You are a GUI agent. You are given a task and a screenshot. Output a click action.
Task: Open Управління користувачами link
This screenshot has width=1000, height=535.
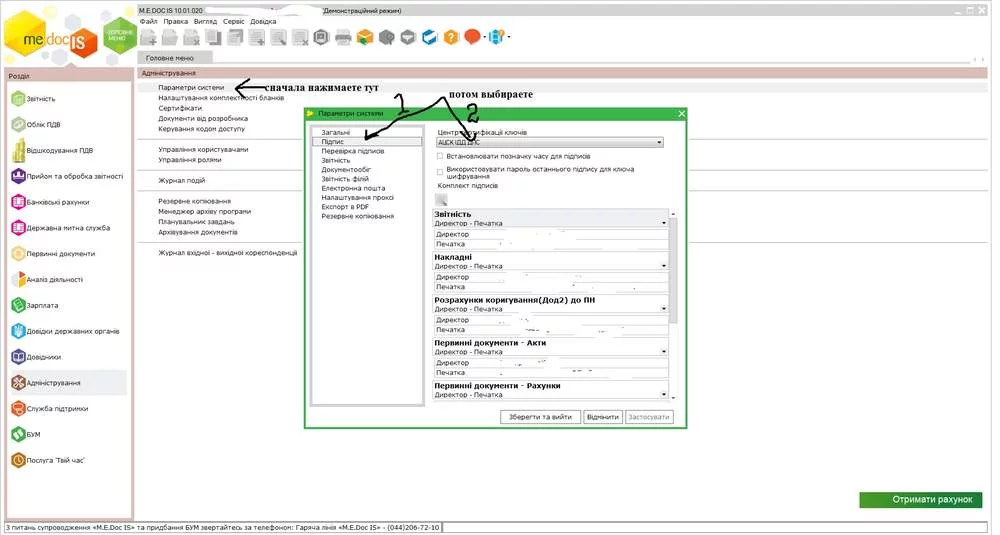(x=203, y=149)
